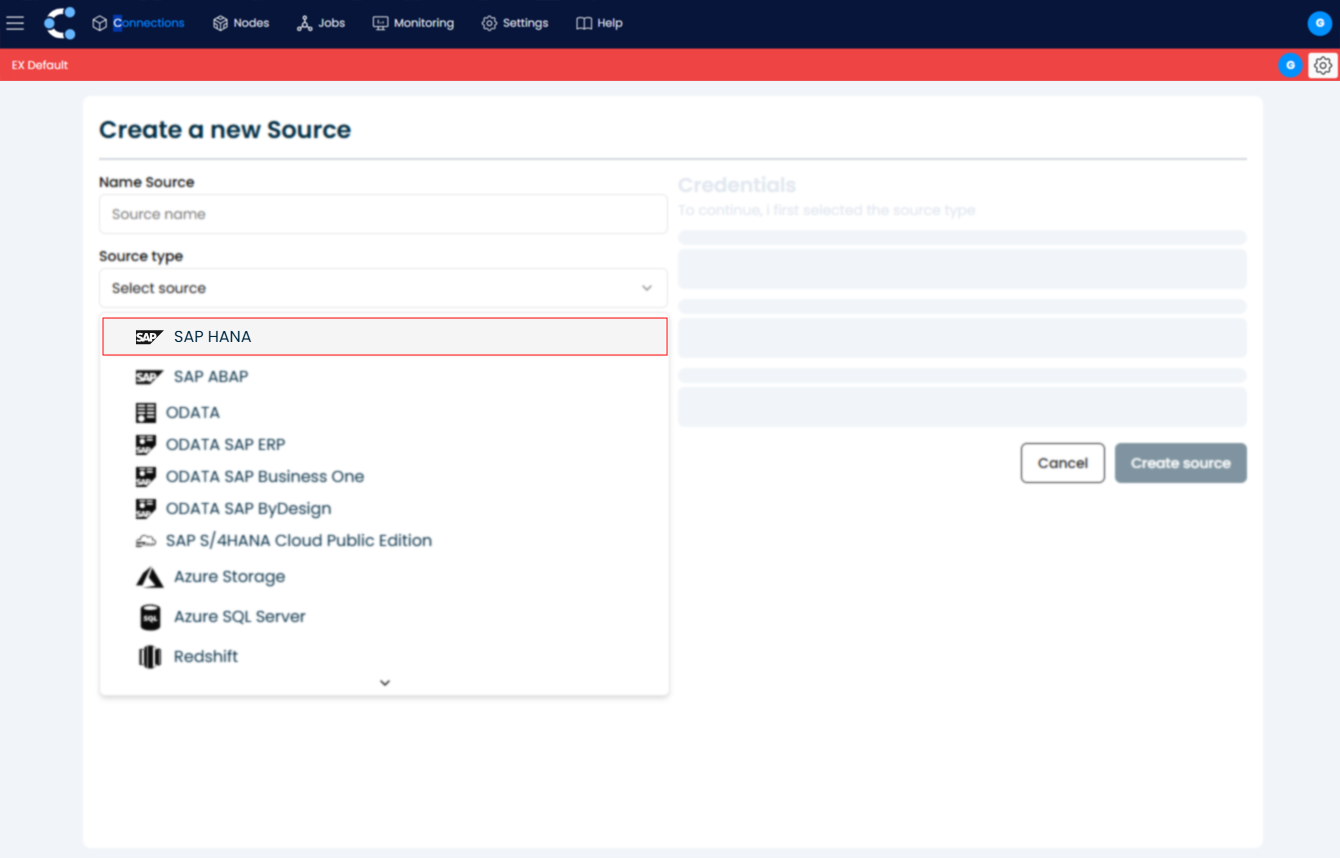The width and height of the screenshot is (1340, 858).
Task: Select the SAP S/4HANA Cloud icon
Action: (x=147, y=540)
